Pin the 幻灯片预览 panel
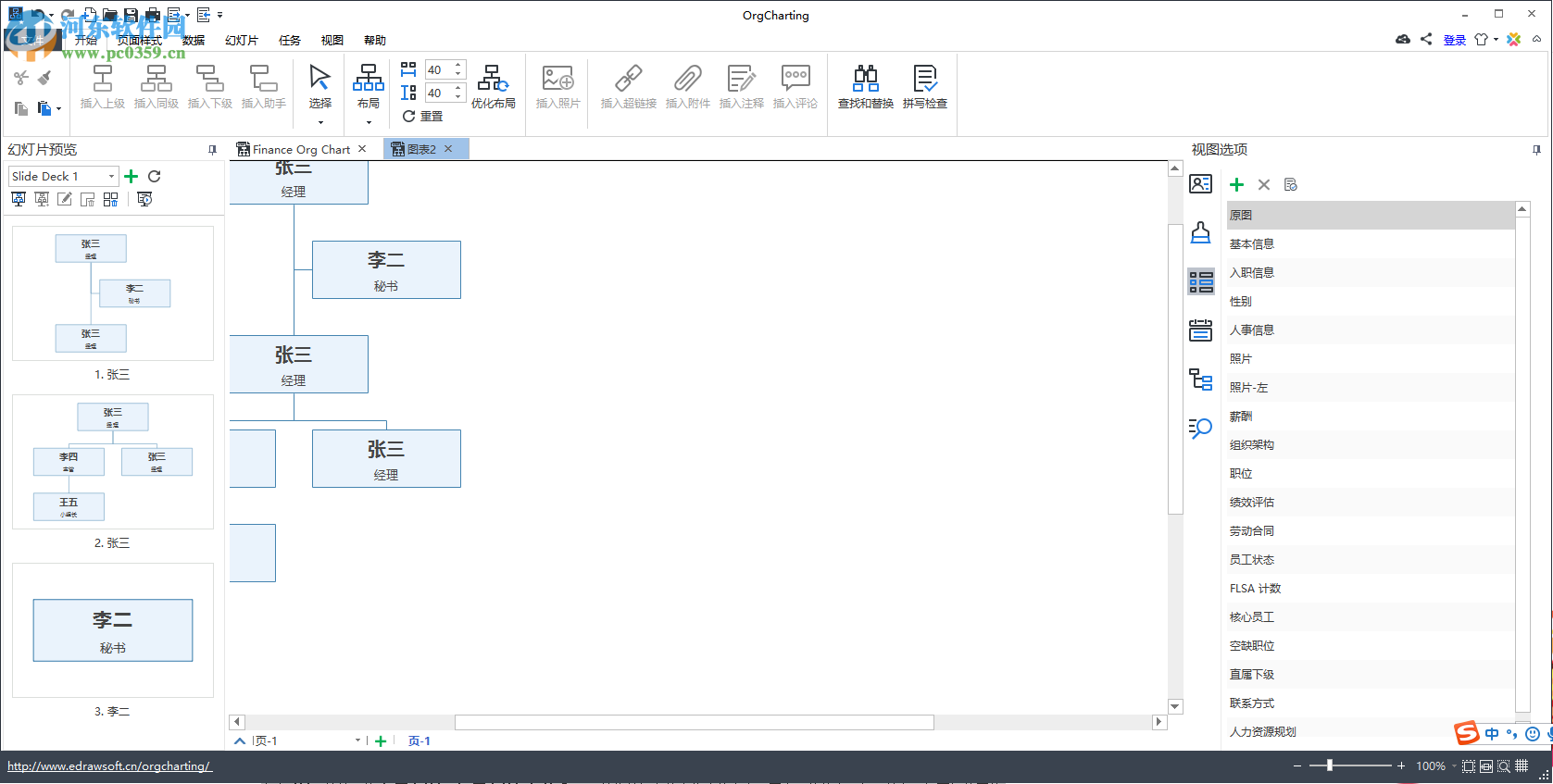The width and height of the screenshot is (1553, 784). click(212, 149)
